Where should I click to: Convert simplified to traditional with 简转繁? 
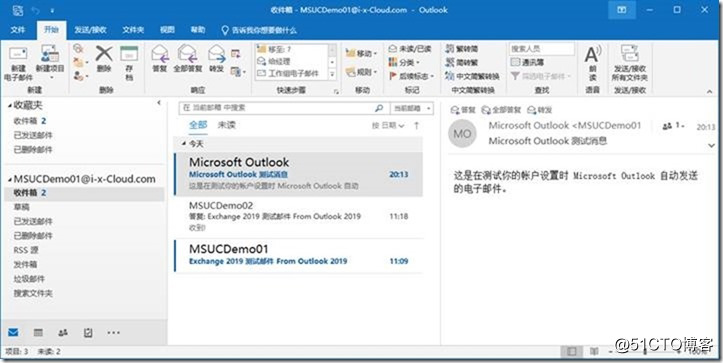coord(462,62)
